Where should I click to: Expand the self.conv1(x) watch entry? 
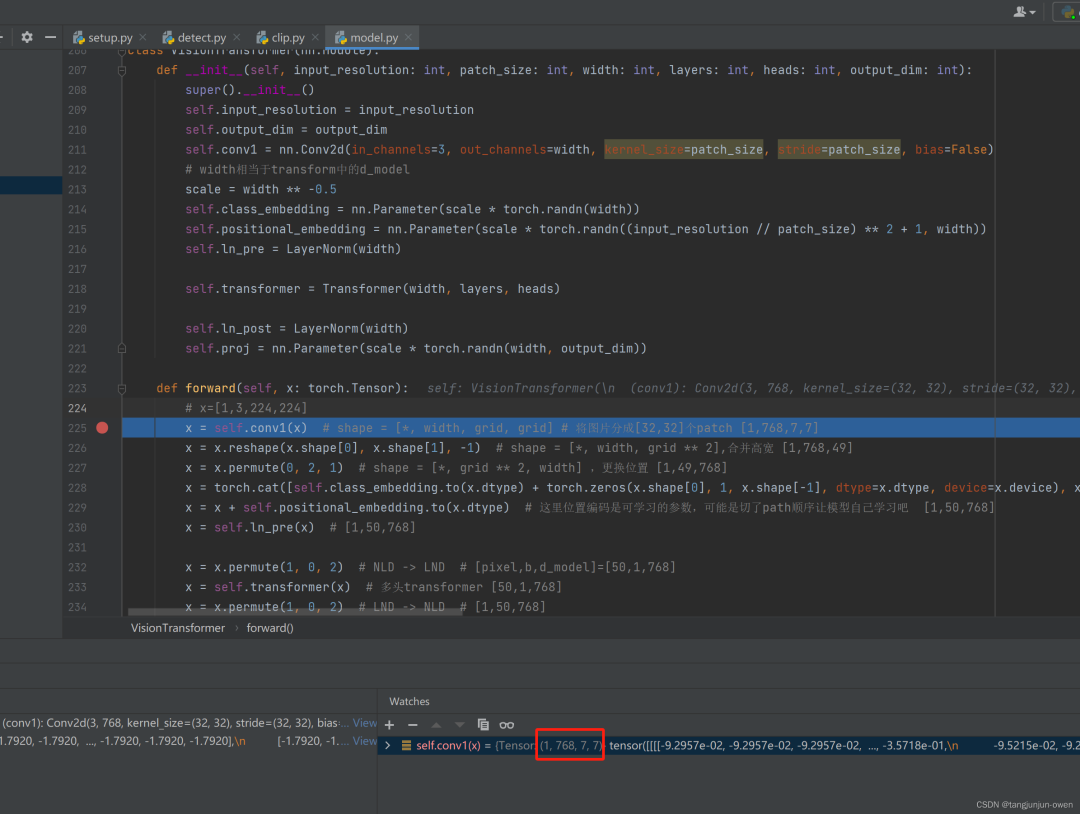388,745
